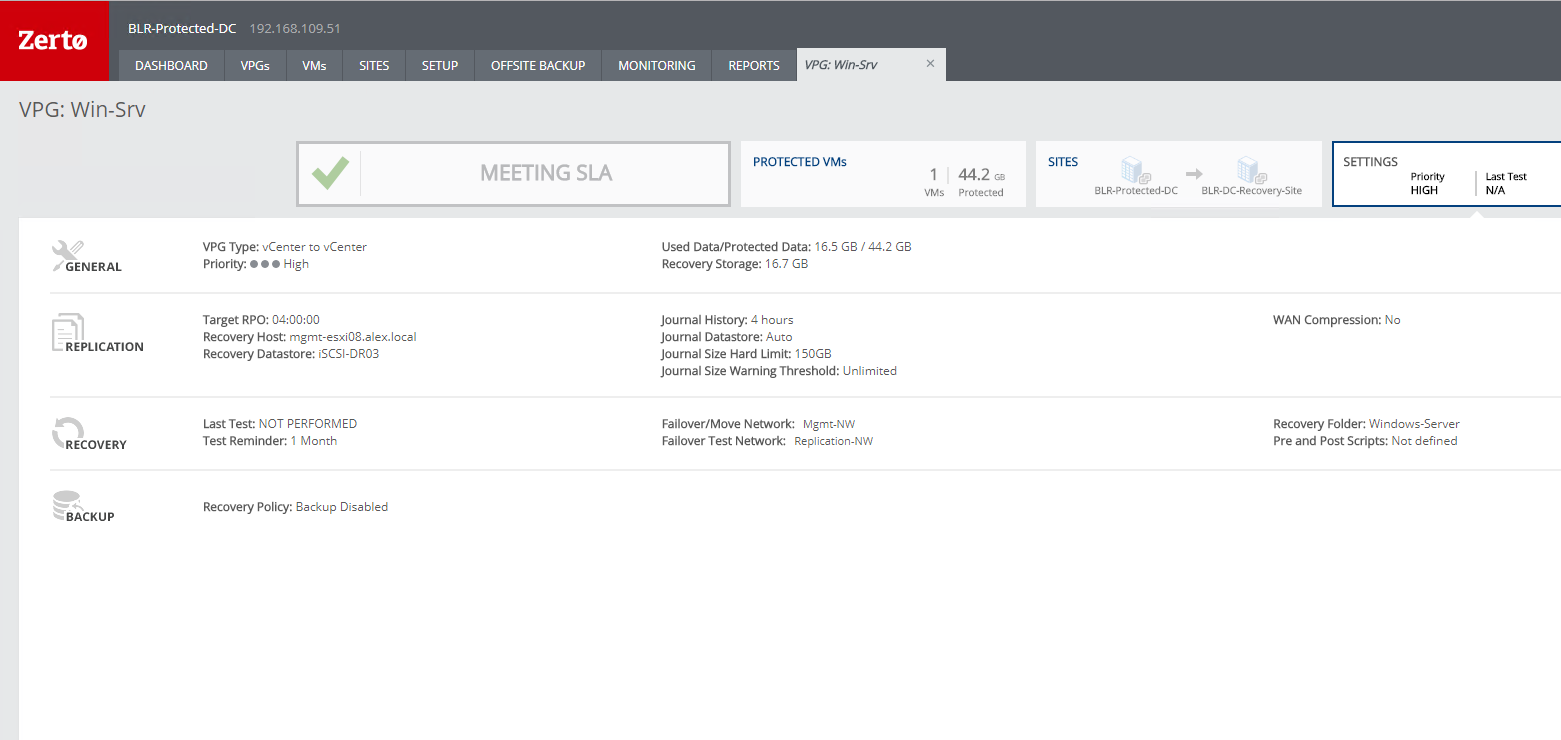Open the Sites tab

pos(374,65)
